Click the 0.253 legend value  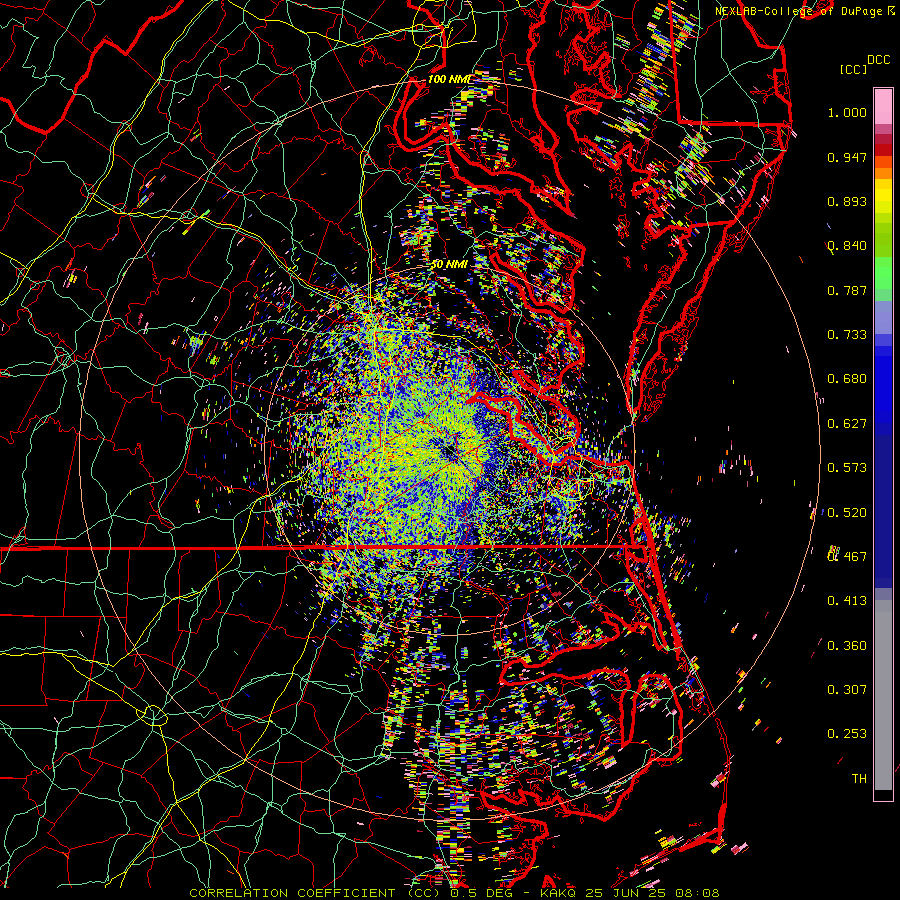click(847, 734)
